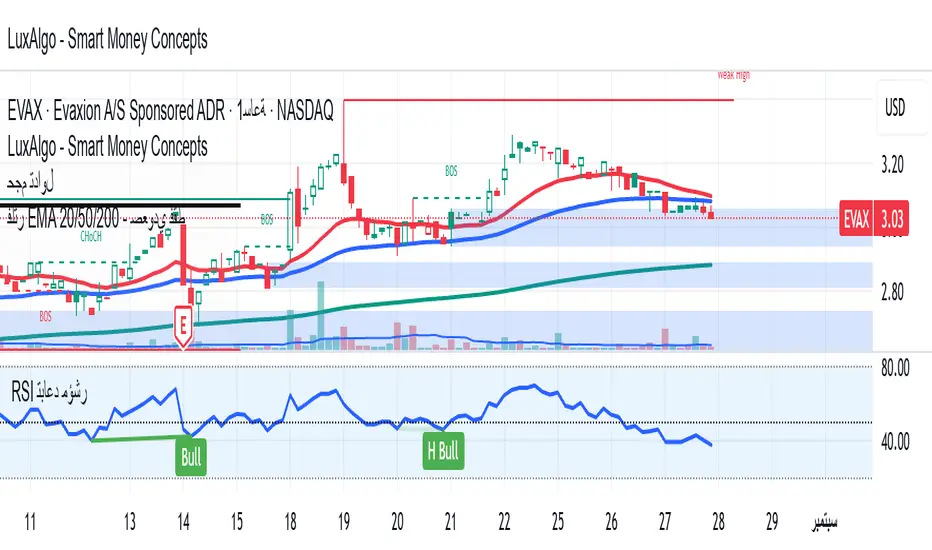932x550 pixels.
Task: Click the earnings 'E' marker on the chart
Action: click(183, 326)
